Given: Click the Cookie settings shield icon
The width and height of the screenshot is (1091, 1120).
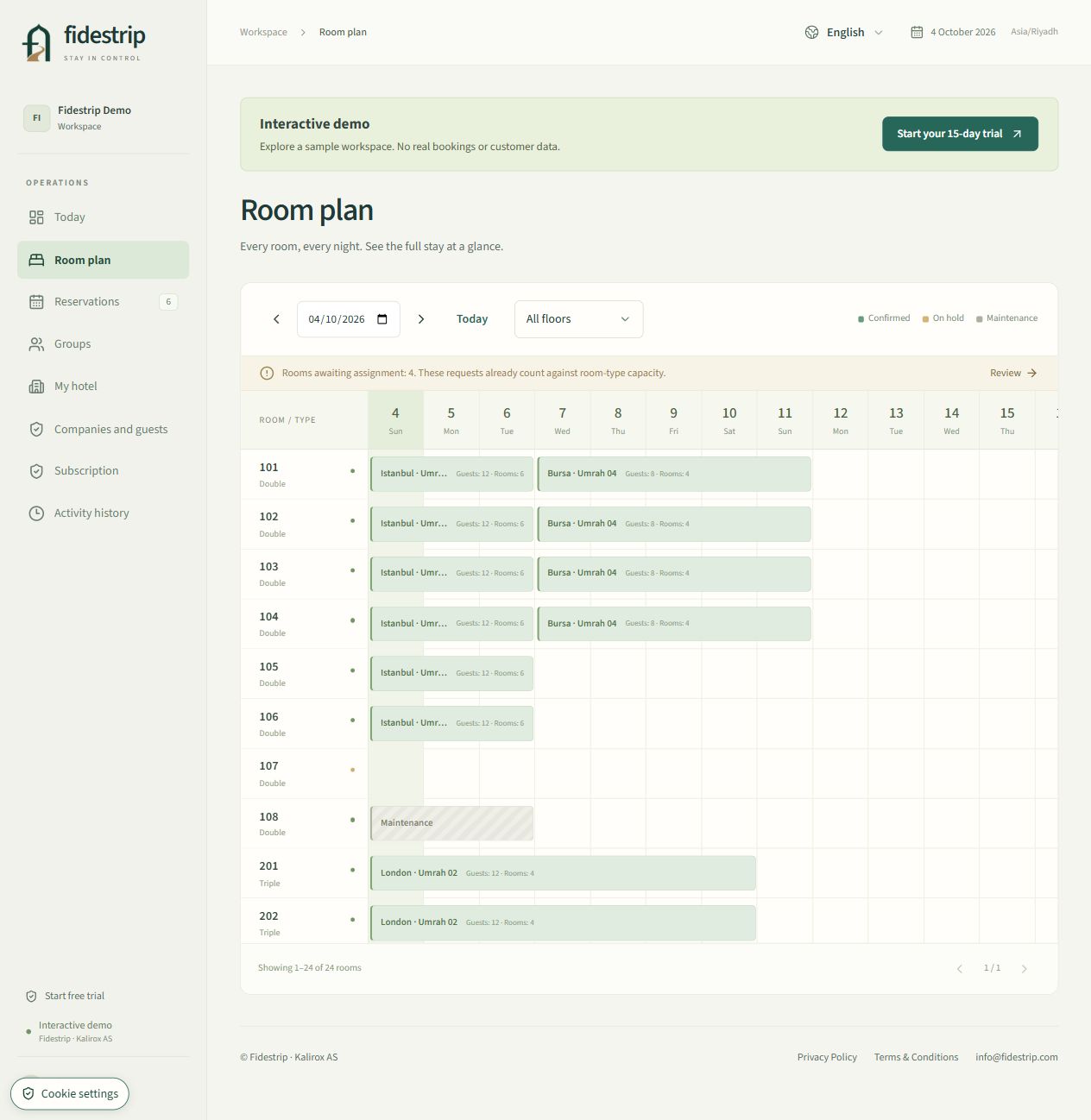Looking at the screenshot, I should [x=28, y=1093].
